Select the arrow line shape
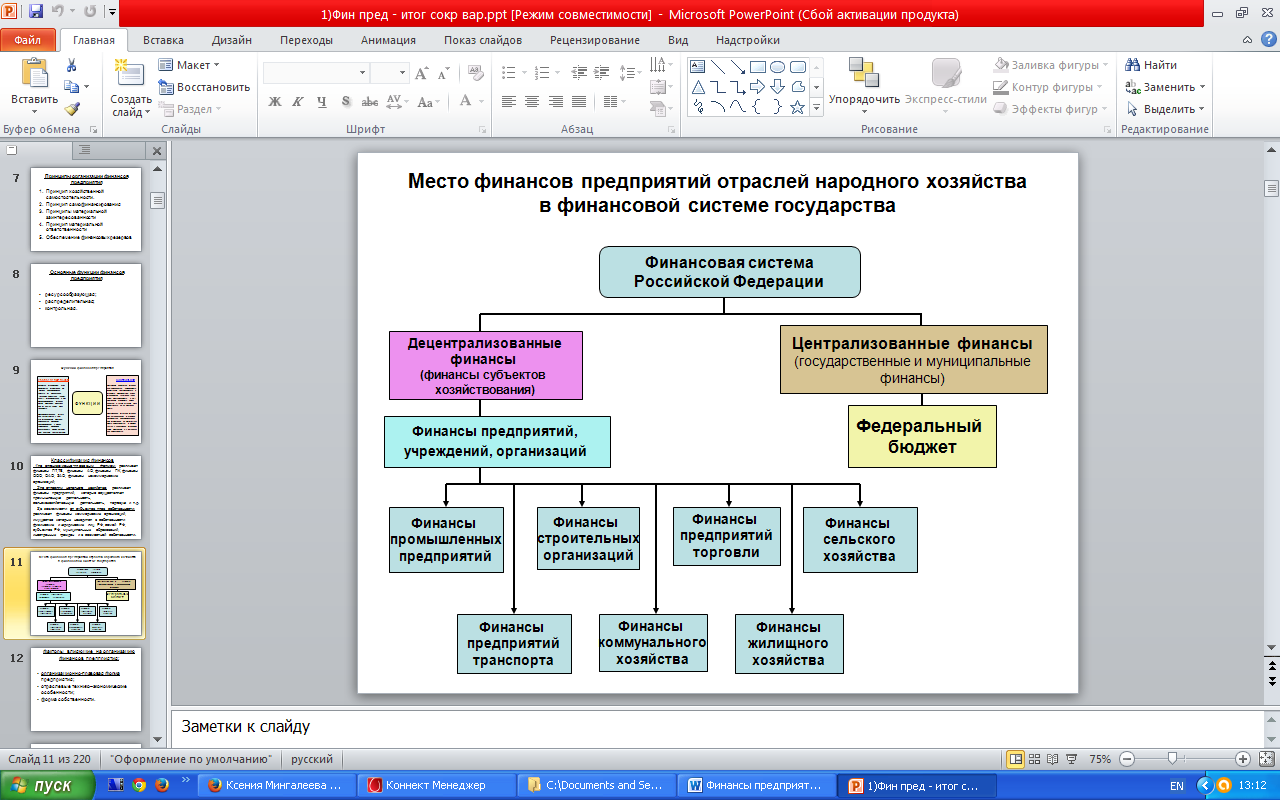Image resolution: width=1280 pixels, height=800 pixels. (x=738, y=67)
